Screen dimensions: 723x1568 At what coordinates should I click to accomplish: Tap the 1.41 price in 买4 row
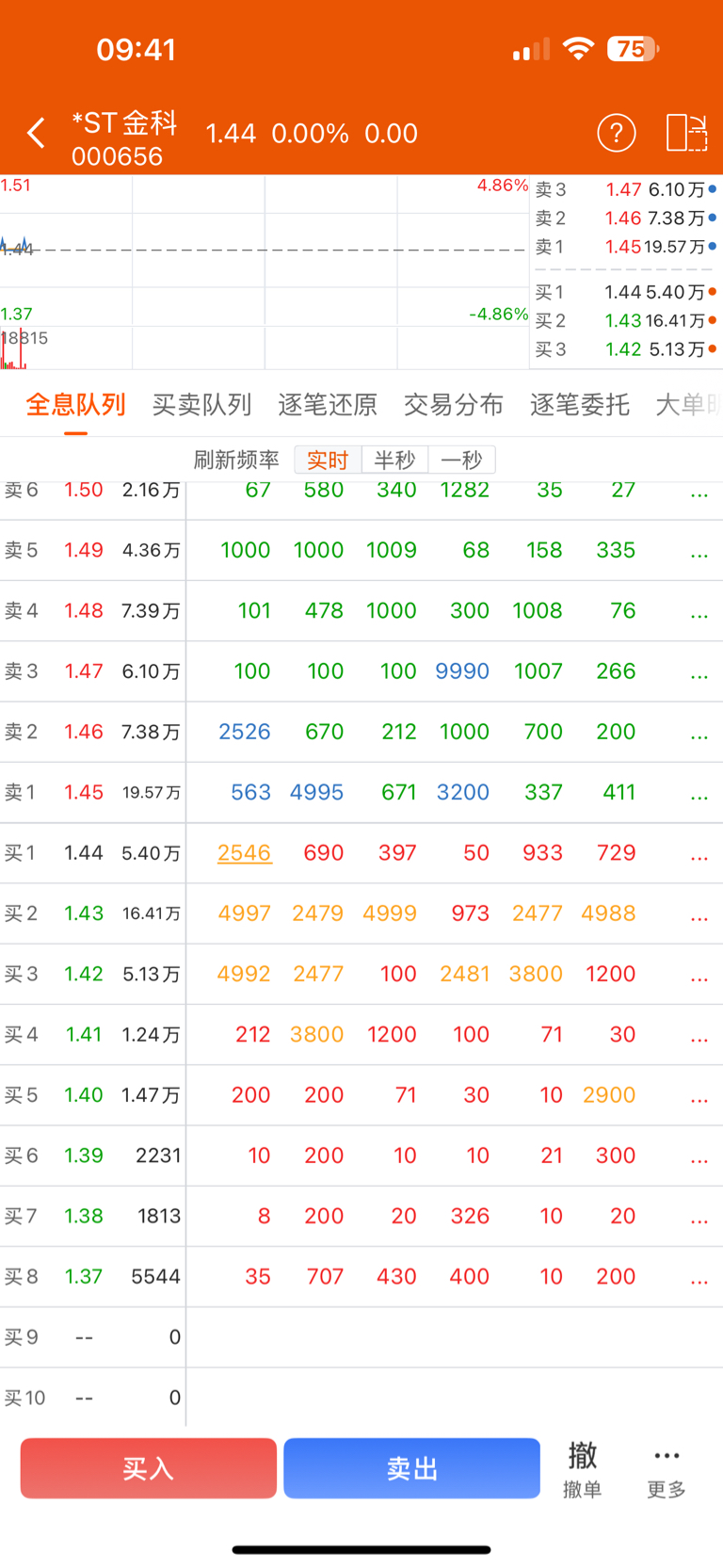click(x=84, y=1034)
